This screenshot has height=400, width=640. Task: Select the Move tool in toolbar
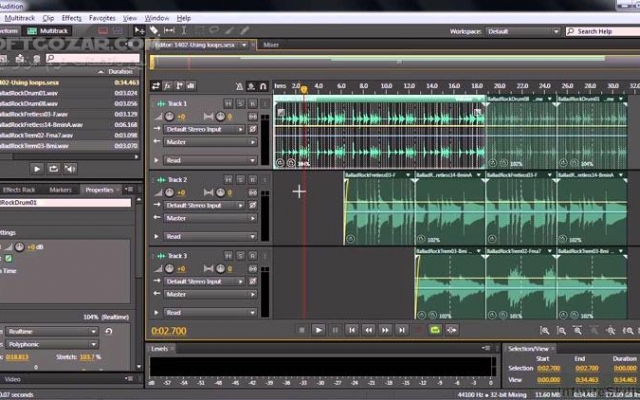tap(139, 31)
